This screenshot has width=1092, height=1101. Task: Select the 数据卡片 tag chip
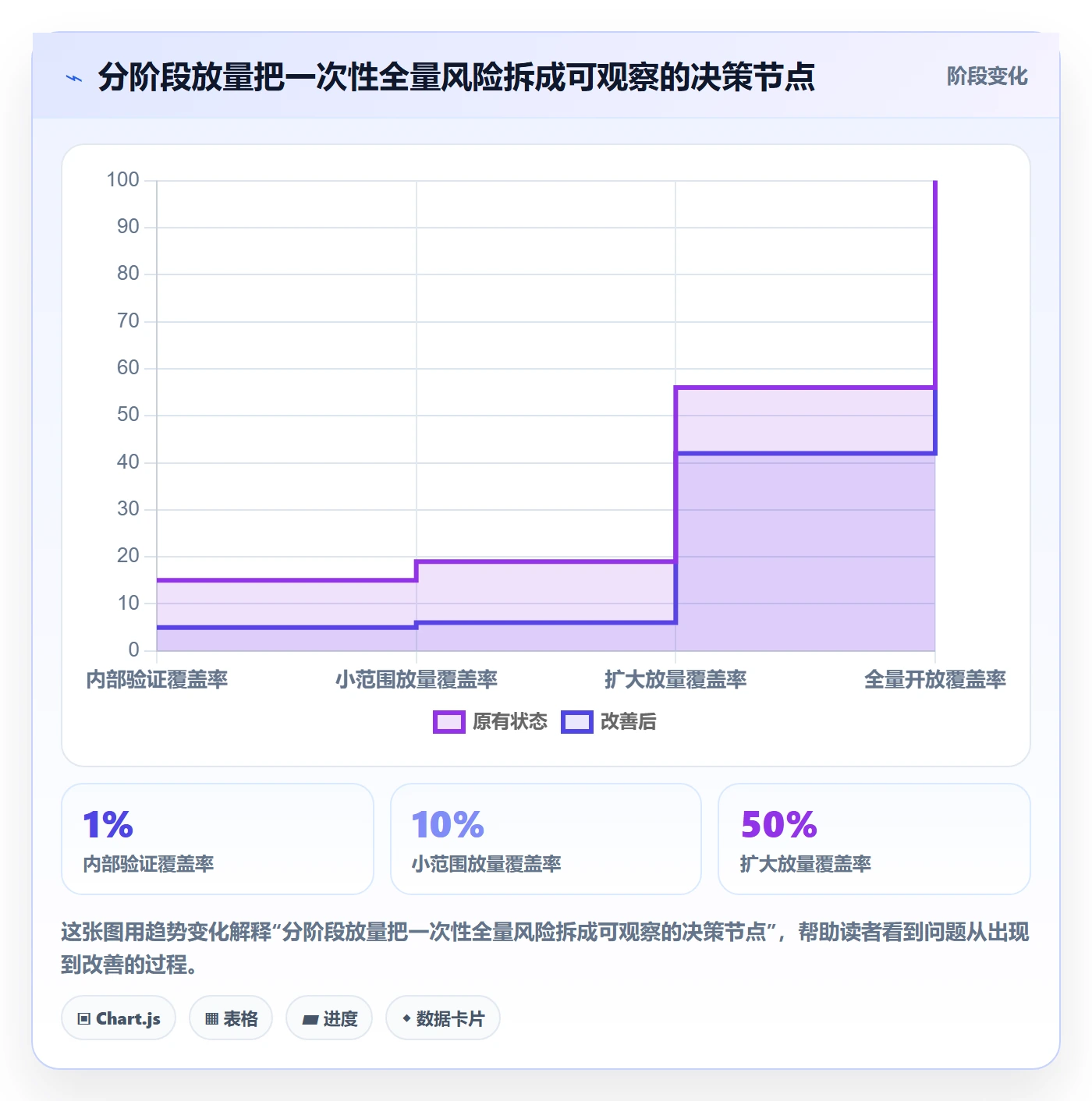[x=443, y=1018]
